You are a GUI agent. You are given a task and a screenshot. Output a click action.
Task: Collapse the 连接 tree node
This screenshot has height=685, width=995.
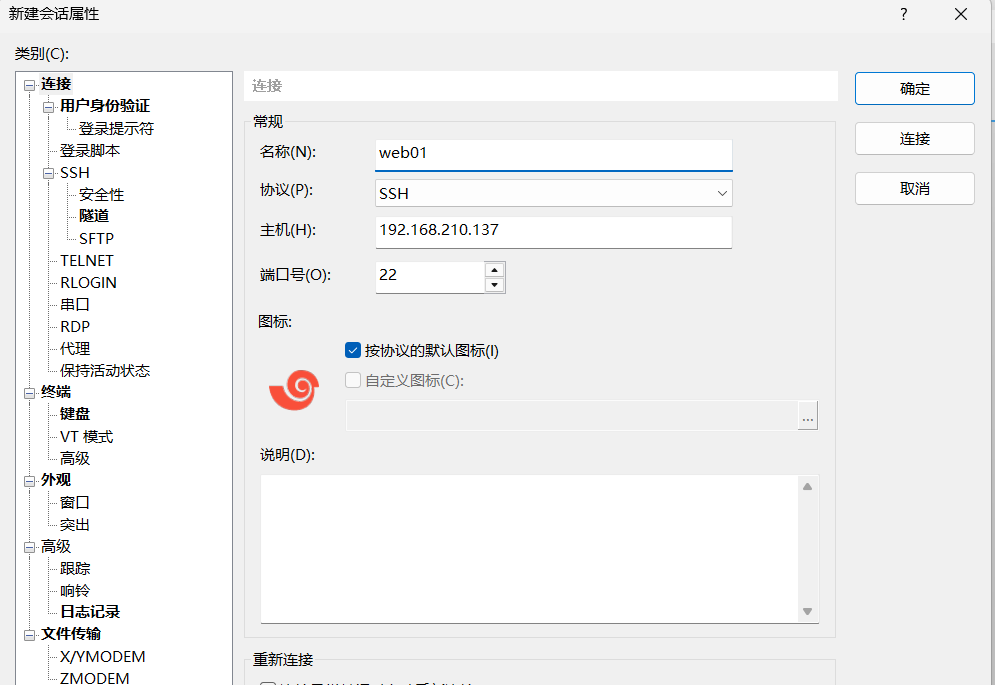pyautogui.click(x=29, y=85)
